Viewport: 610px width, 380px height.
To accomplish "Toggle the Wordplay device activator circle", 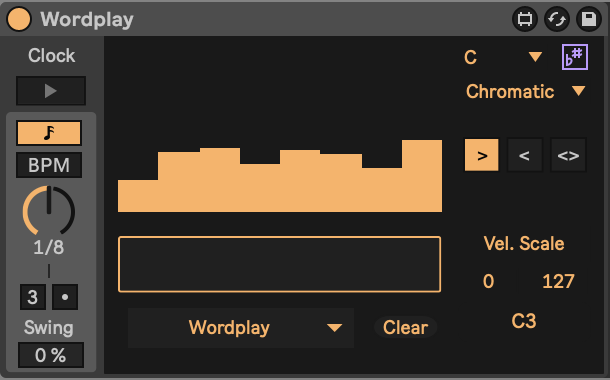I will point(19,19).
